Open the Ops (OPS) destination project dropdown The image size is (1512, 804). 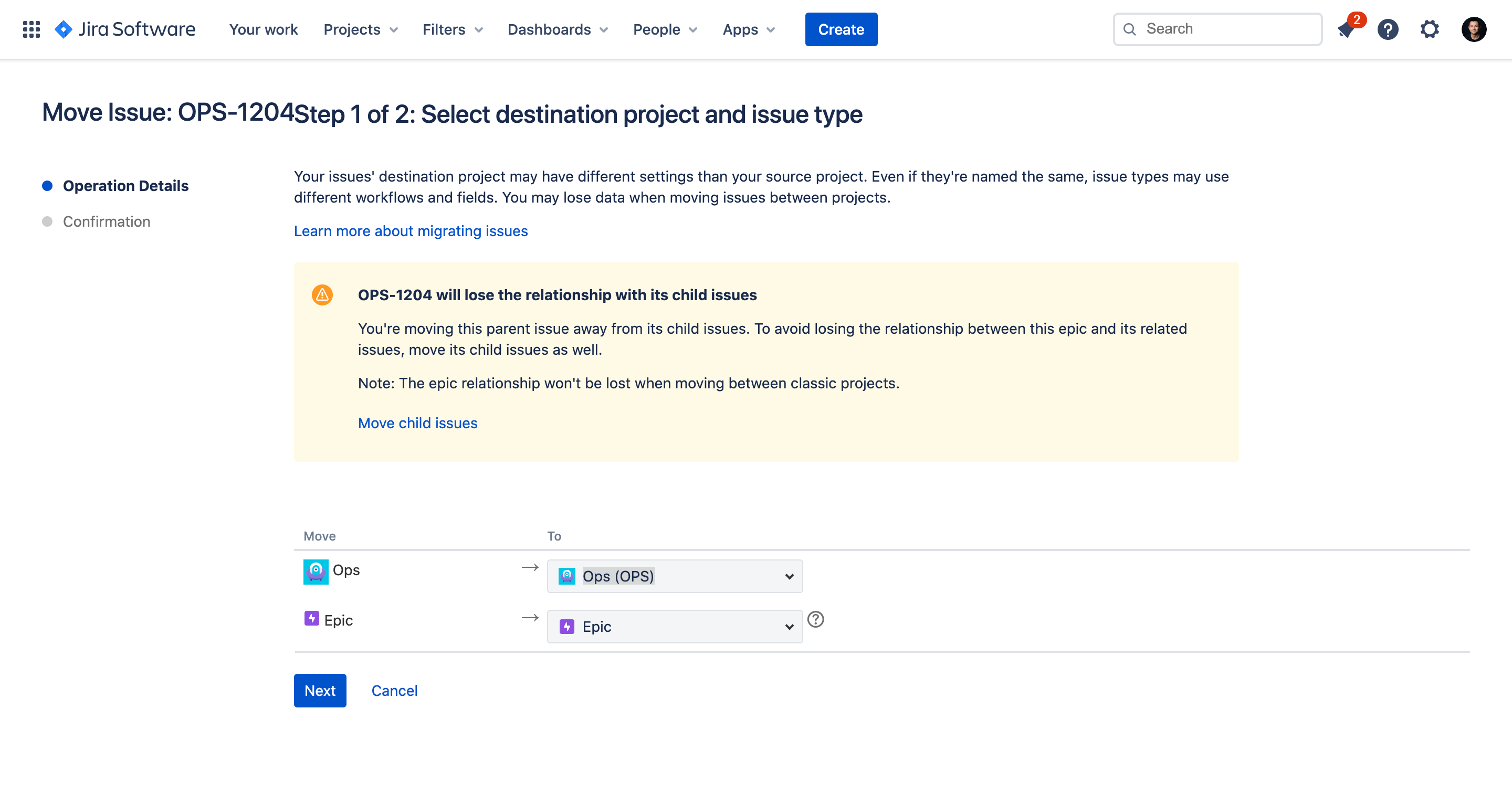click(675, 576)
